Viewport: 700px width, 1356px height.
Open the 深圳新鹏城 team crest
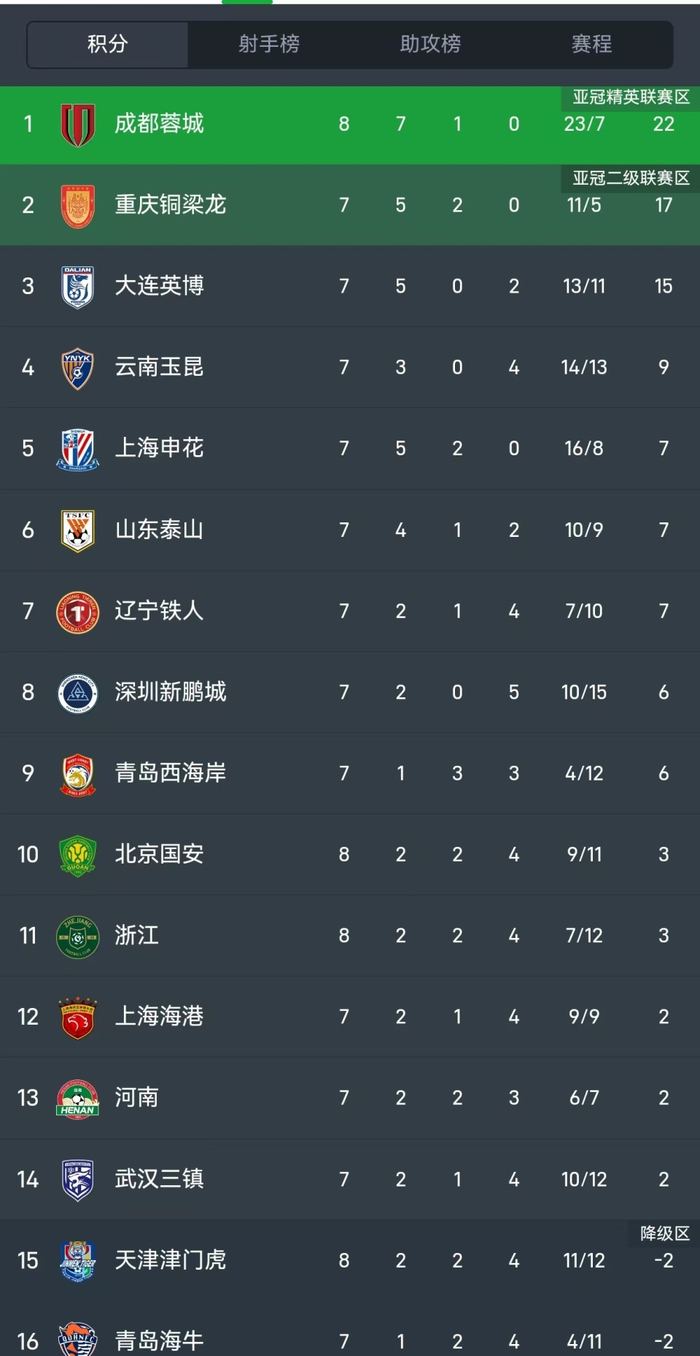pos(78,692)
